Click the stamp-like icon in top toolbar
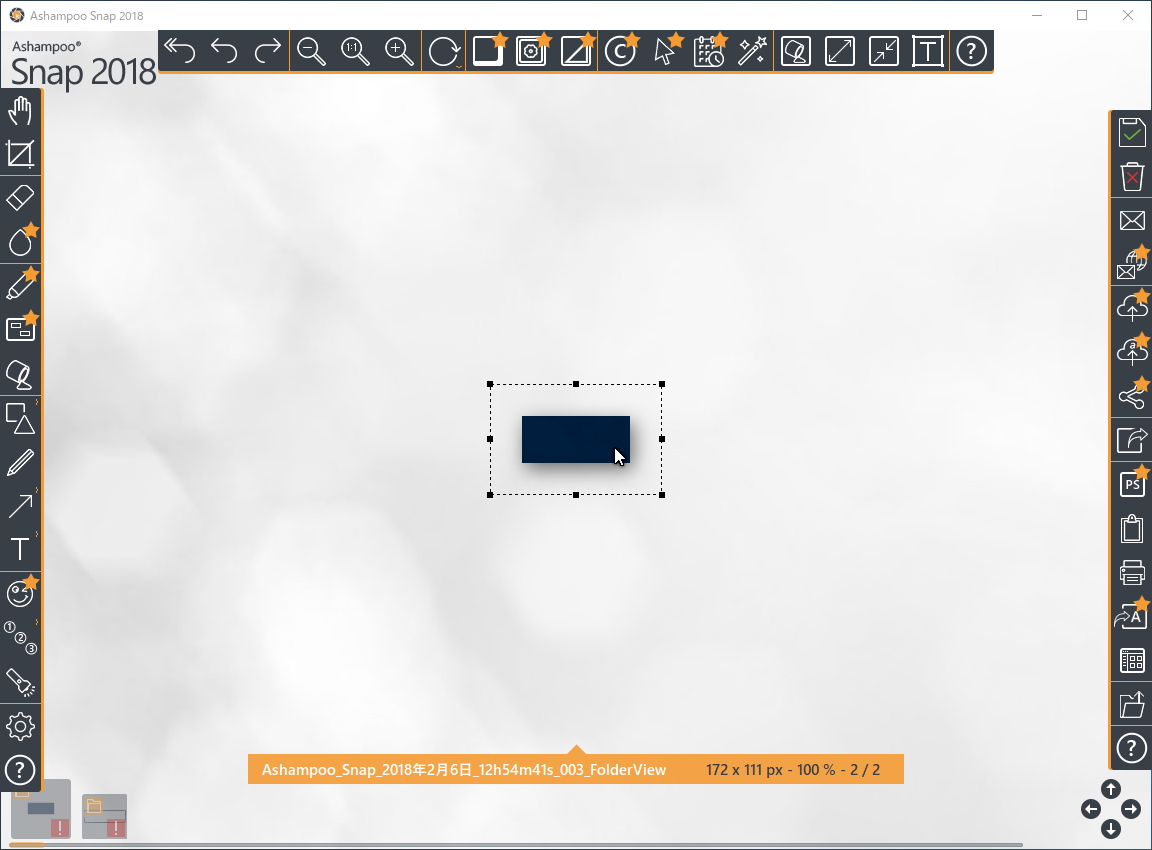The image size is (1152, 850). pyautogui.click(x=796, y=51)
